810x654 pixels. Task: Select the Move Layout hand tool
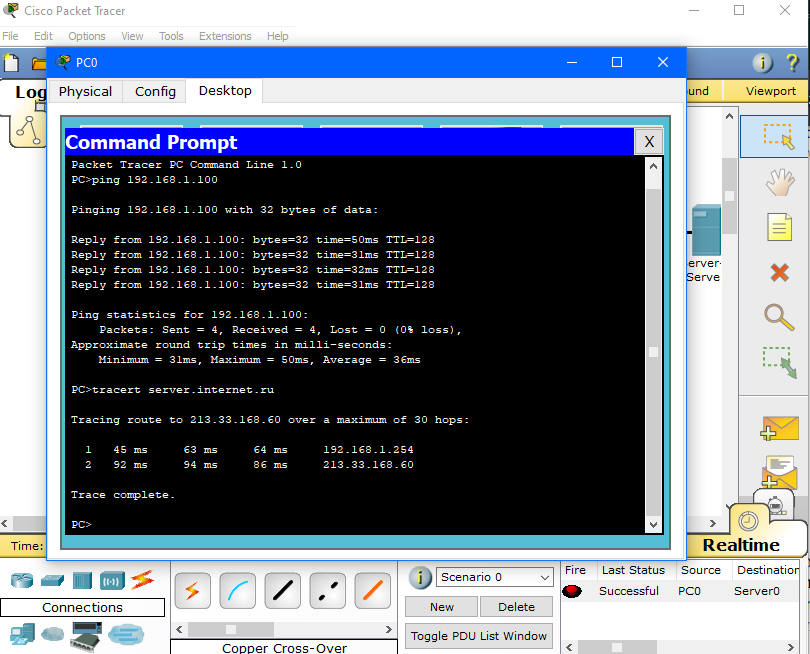point(780,182)
